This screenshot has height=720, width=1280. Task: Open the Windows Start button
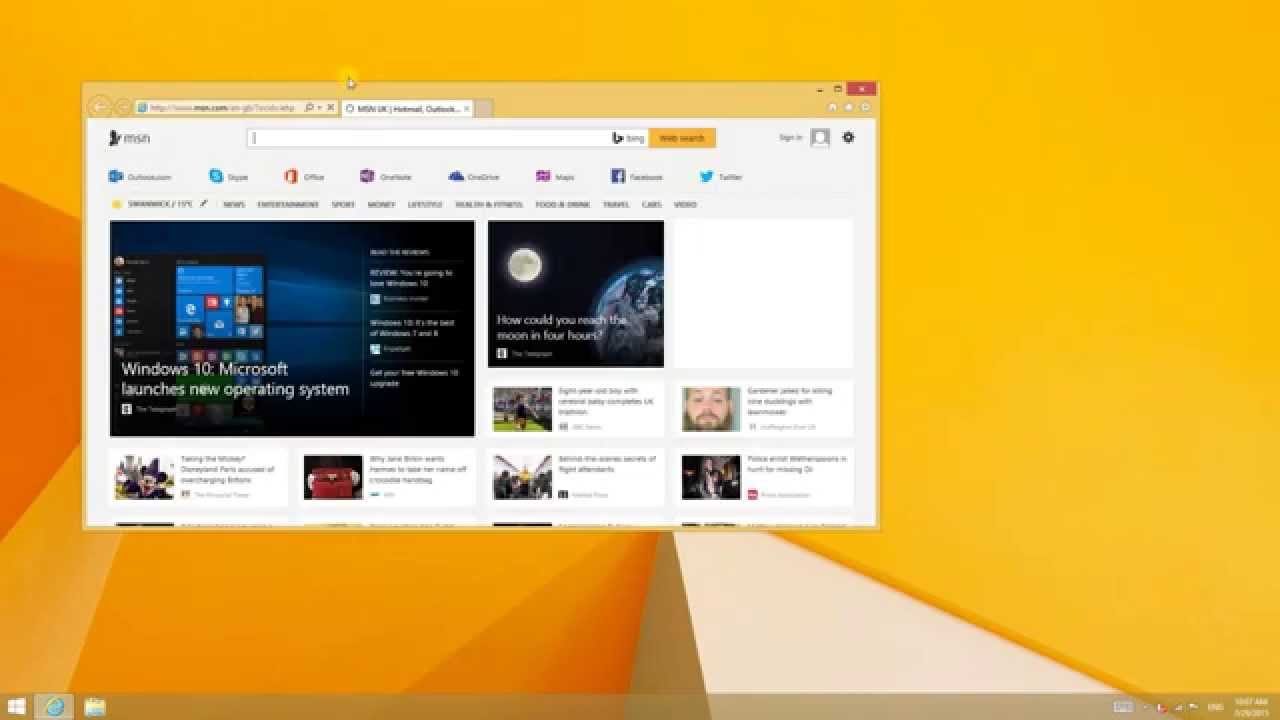pos(17,706)
